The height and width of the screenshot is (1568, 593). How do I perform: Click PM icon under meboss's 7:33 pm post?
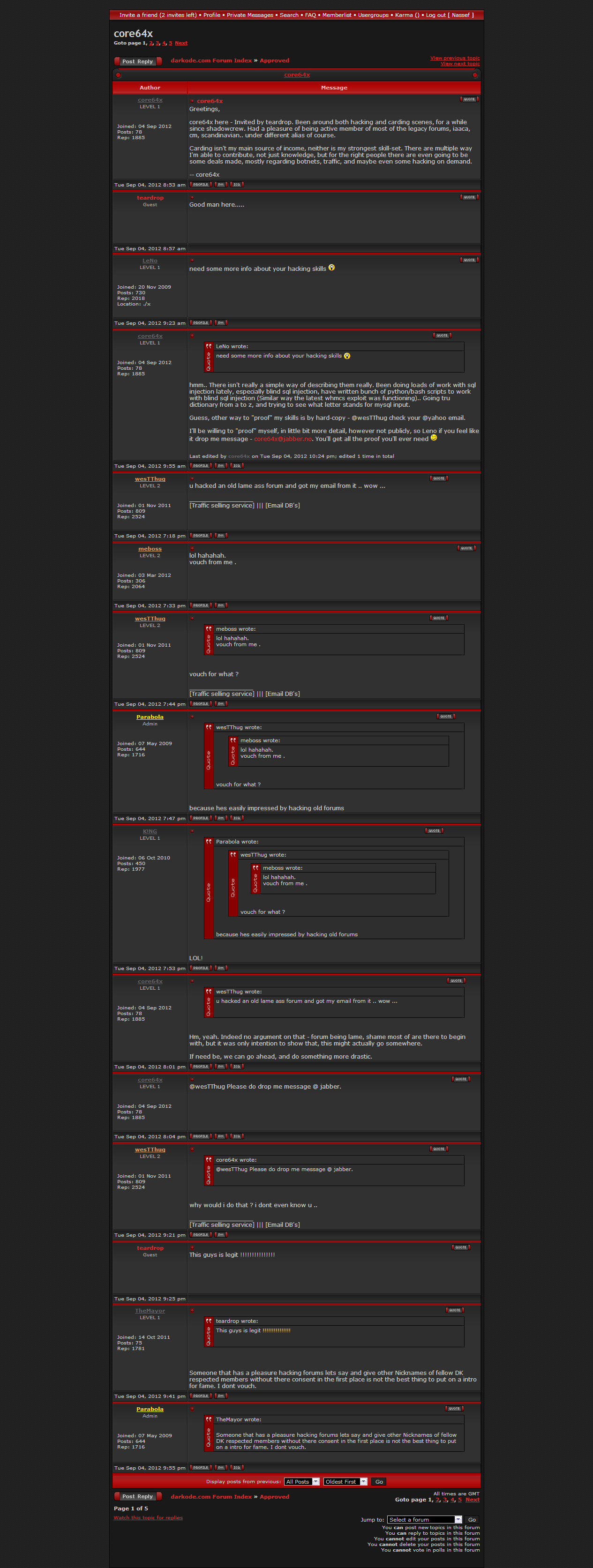(x=221, y=605)
